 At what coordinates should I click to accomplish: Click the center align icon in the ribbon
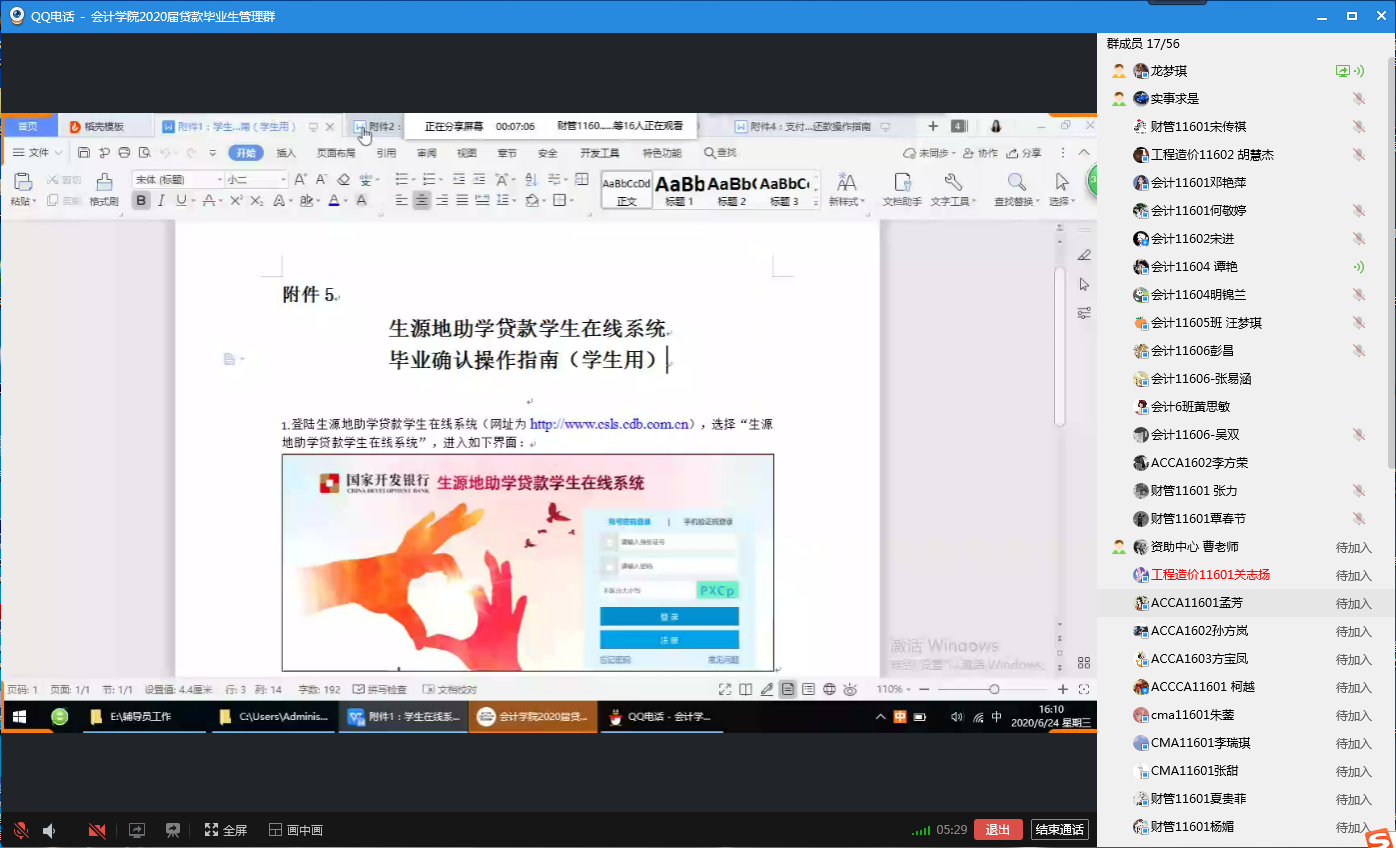click(x=422, y=200)
